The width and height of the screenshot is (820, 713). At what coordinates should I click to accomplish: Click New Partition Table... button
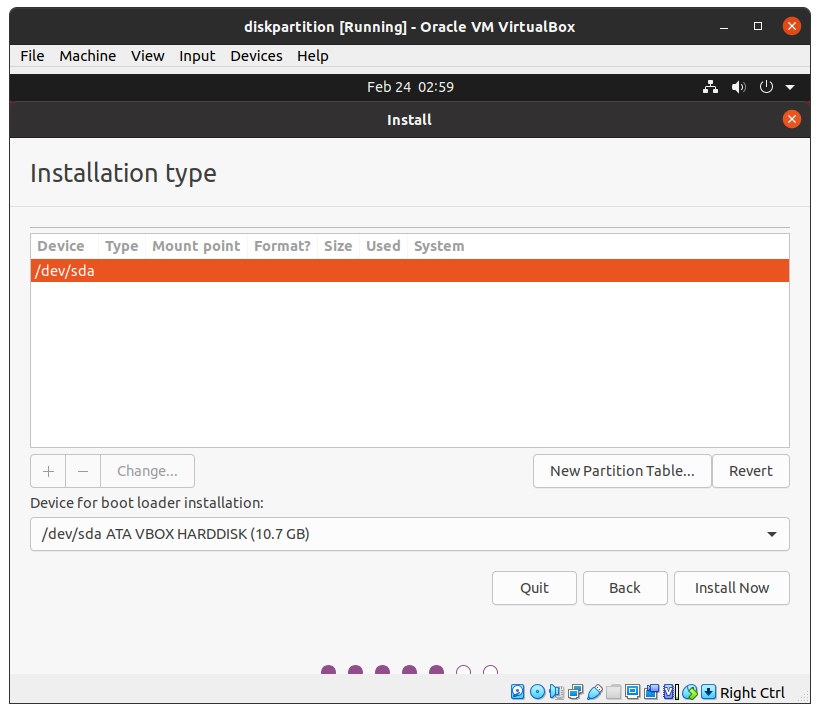click(622, 471)
